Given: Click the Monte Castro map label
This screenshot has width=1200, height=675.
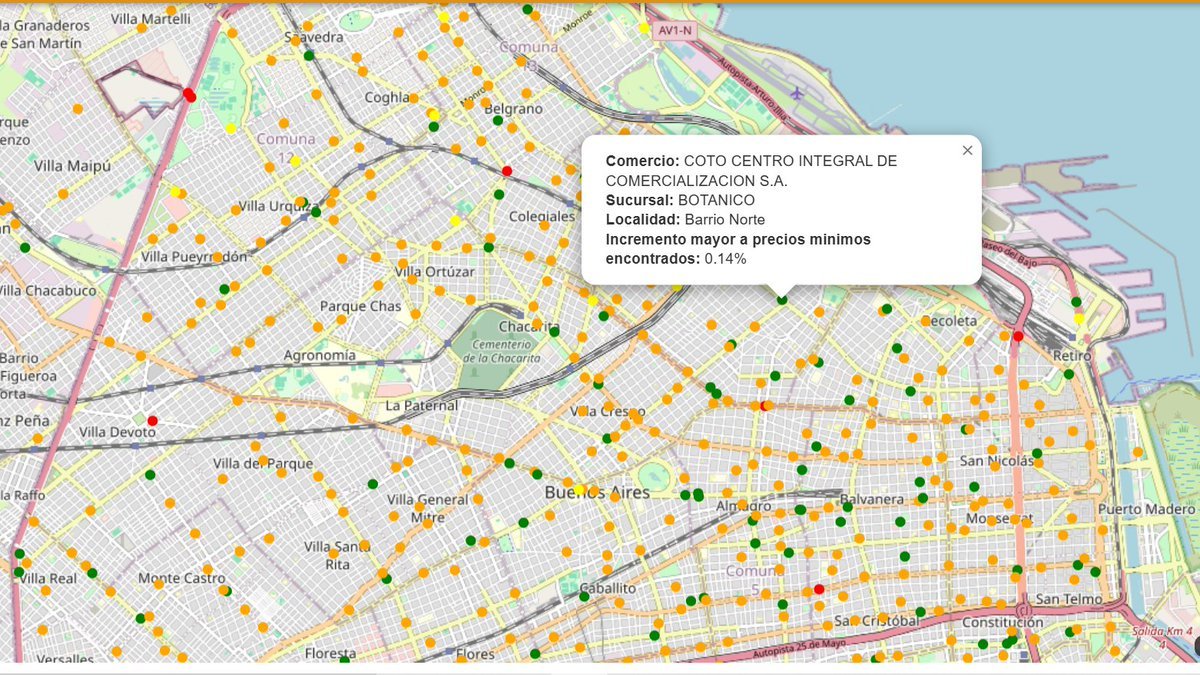Looking at the screenshot, I should [x=181, y=578].
